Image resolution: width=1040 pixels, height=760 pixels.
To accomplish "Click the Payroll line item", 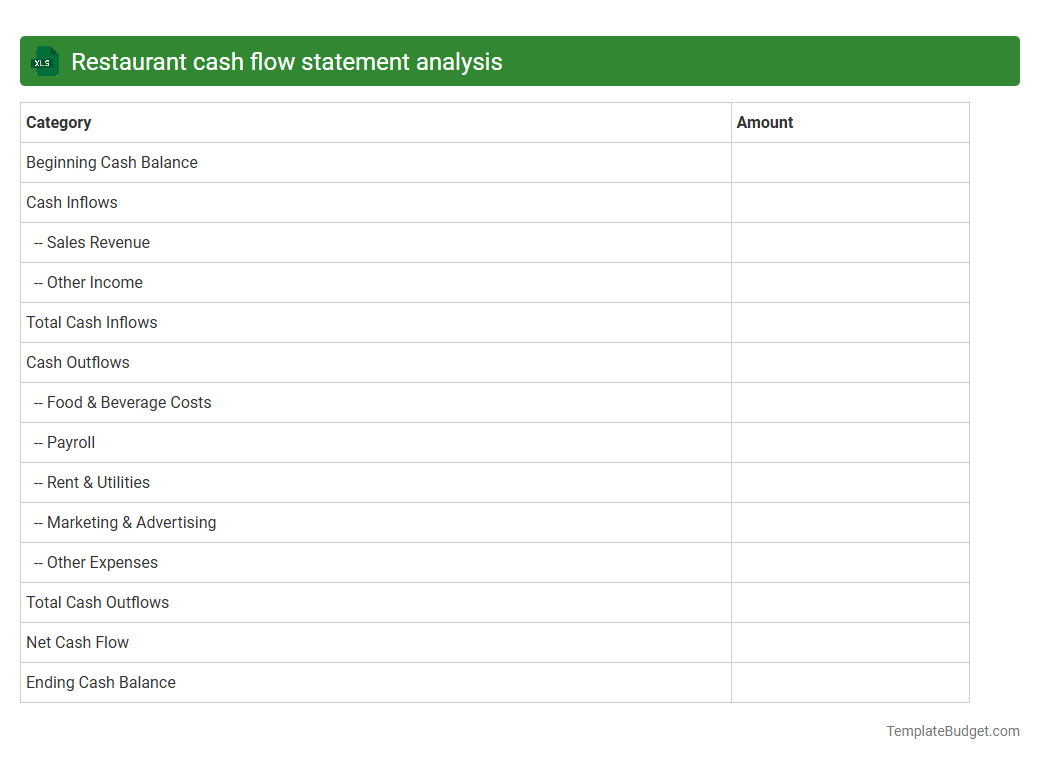I will [70, 442].
